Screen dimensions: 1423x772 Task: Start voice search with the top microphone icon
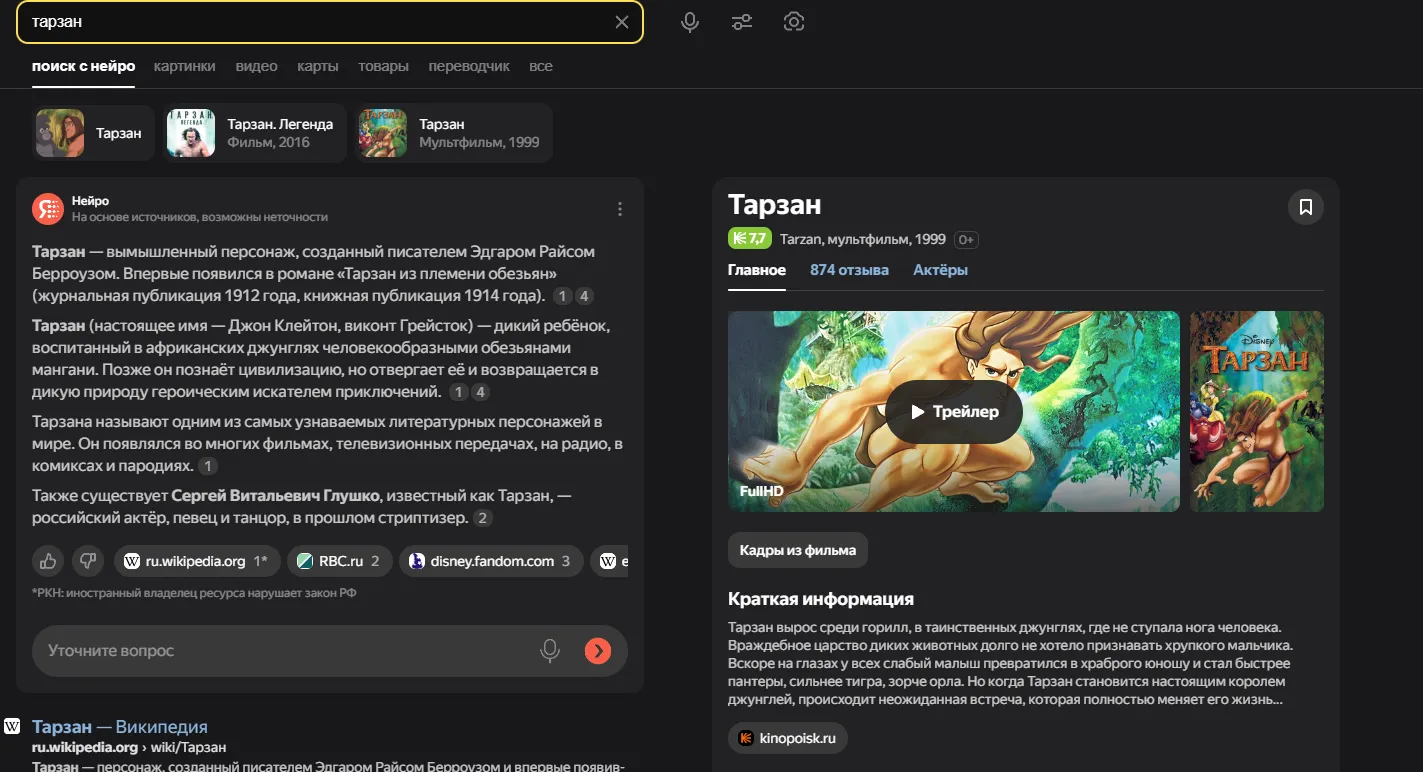click(690, 22)
